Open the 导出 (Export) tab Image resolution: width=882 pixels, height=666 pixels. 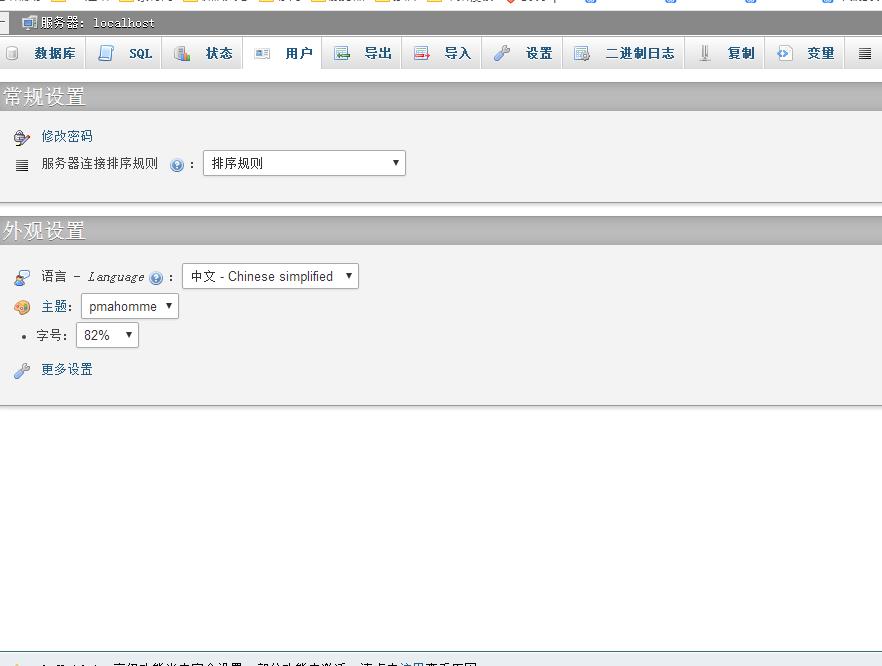(362, 53)
